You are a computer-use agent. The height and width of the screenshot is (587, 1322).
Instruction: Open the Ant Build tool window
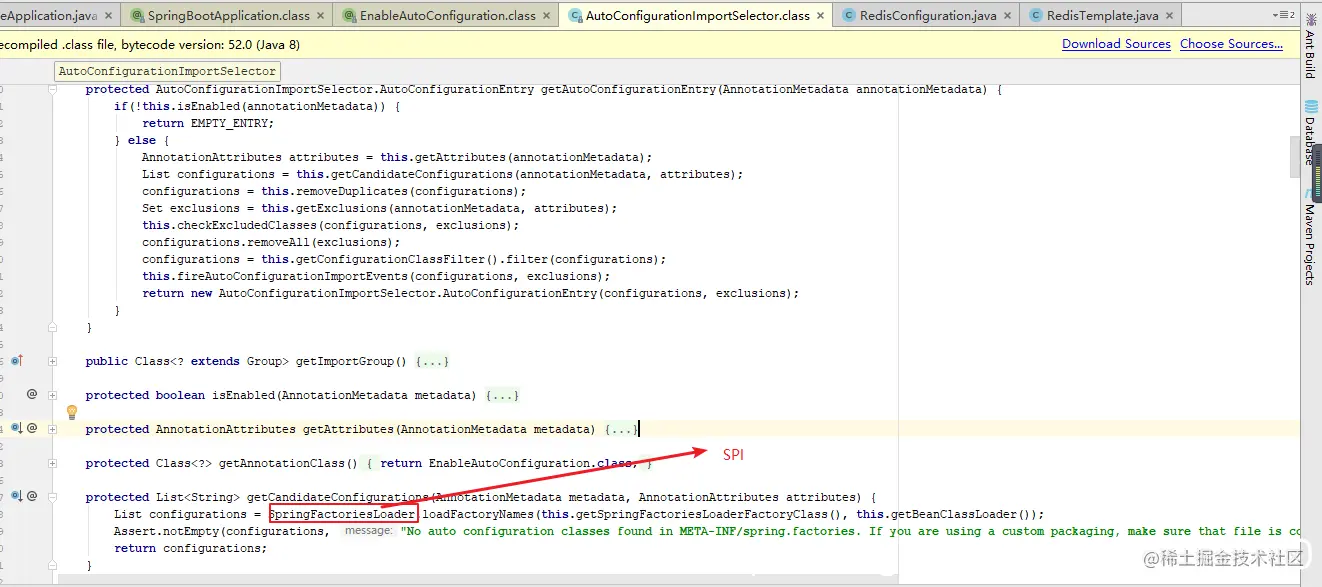click(x=1310, y=48)
